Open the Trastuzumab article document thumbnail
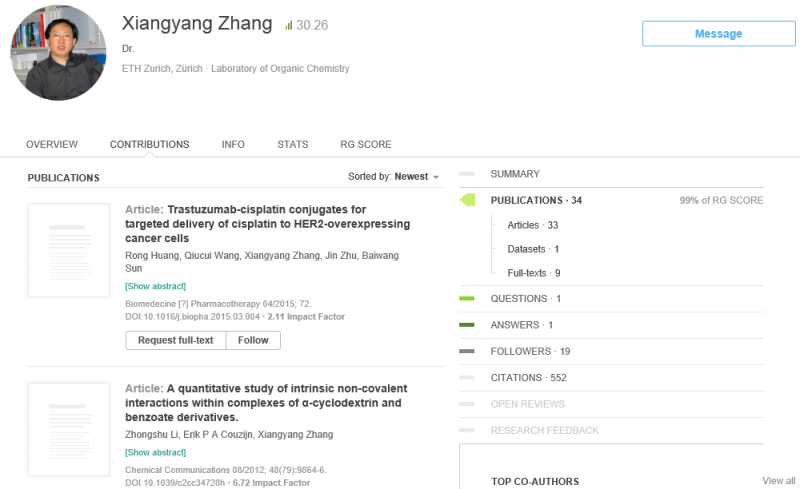The width and height of the screenshot is (800, 489). tap(69, 250)
